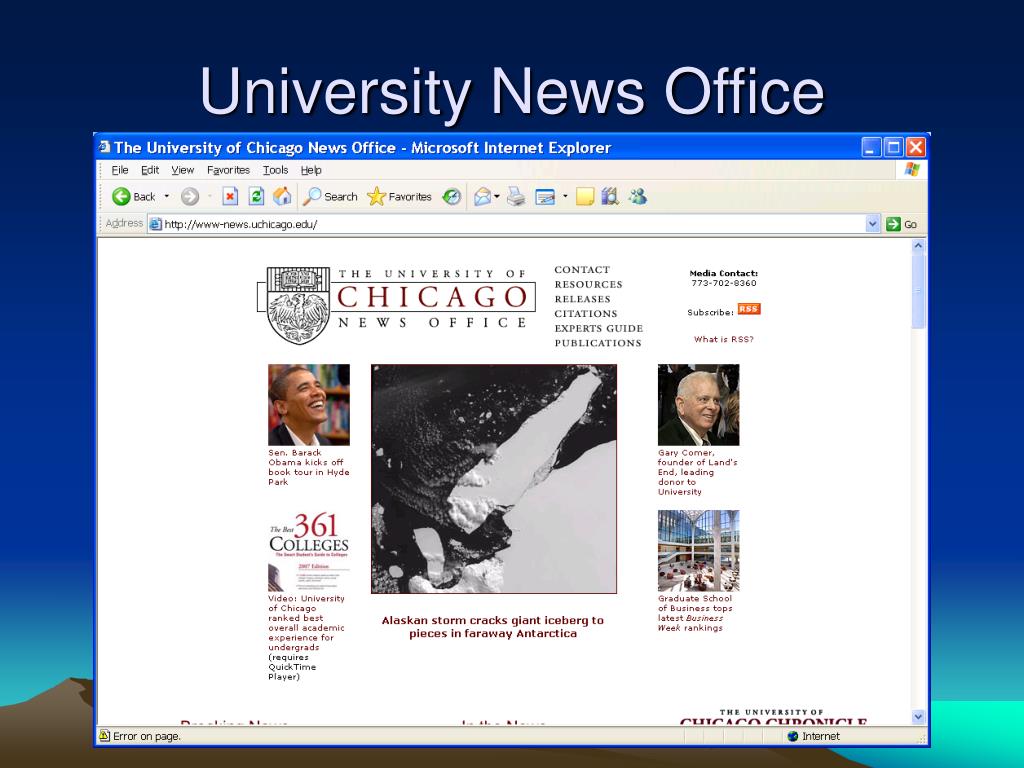Open the Edit menu
This screenshot has height=768, width=1024.
tap(150, 170)
